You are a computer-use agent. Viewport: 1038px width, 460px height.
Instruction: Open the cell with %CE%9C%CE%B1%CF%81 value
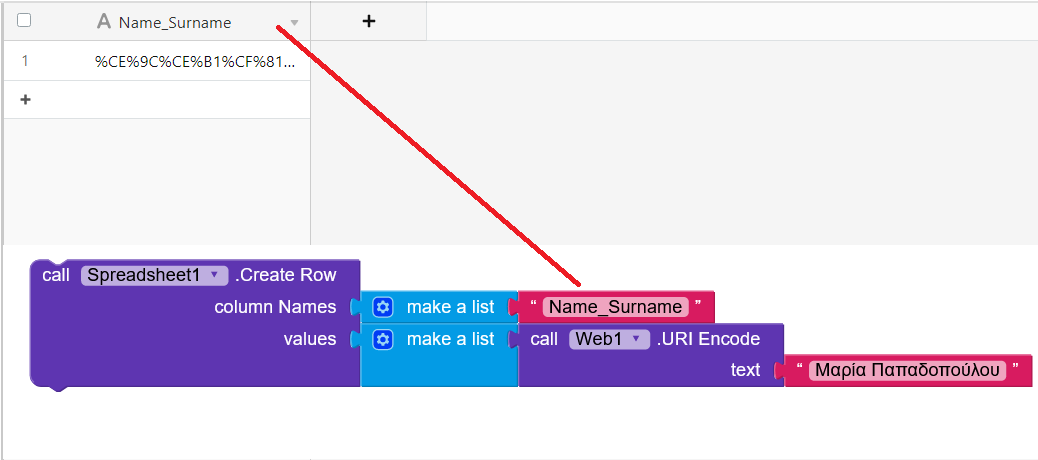(194, 62)
